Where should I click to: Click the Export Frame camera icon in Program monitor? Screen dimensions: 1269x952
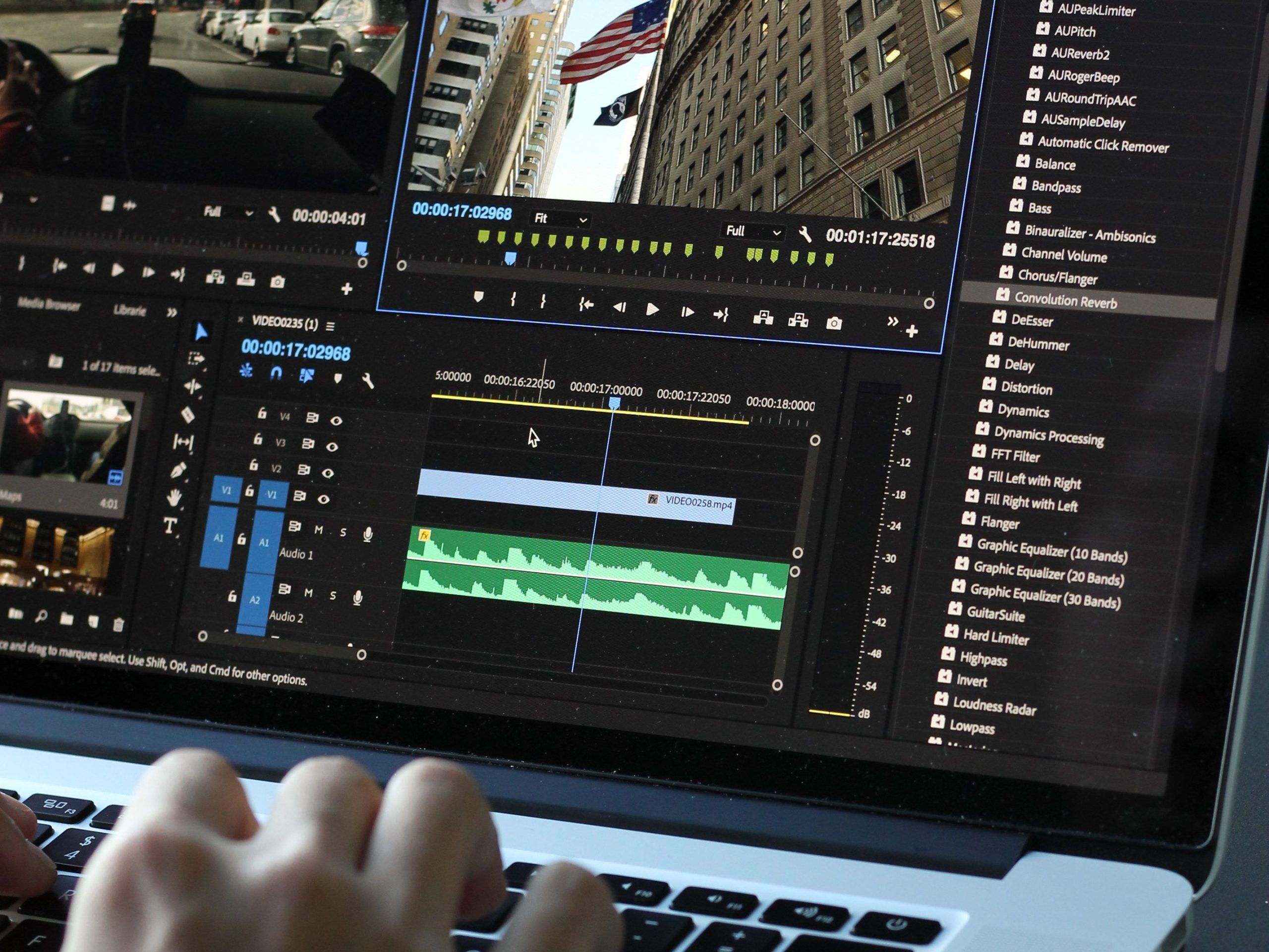click(834, 324)
